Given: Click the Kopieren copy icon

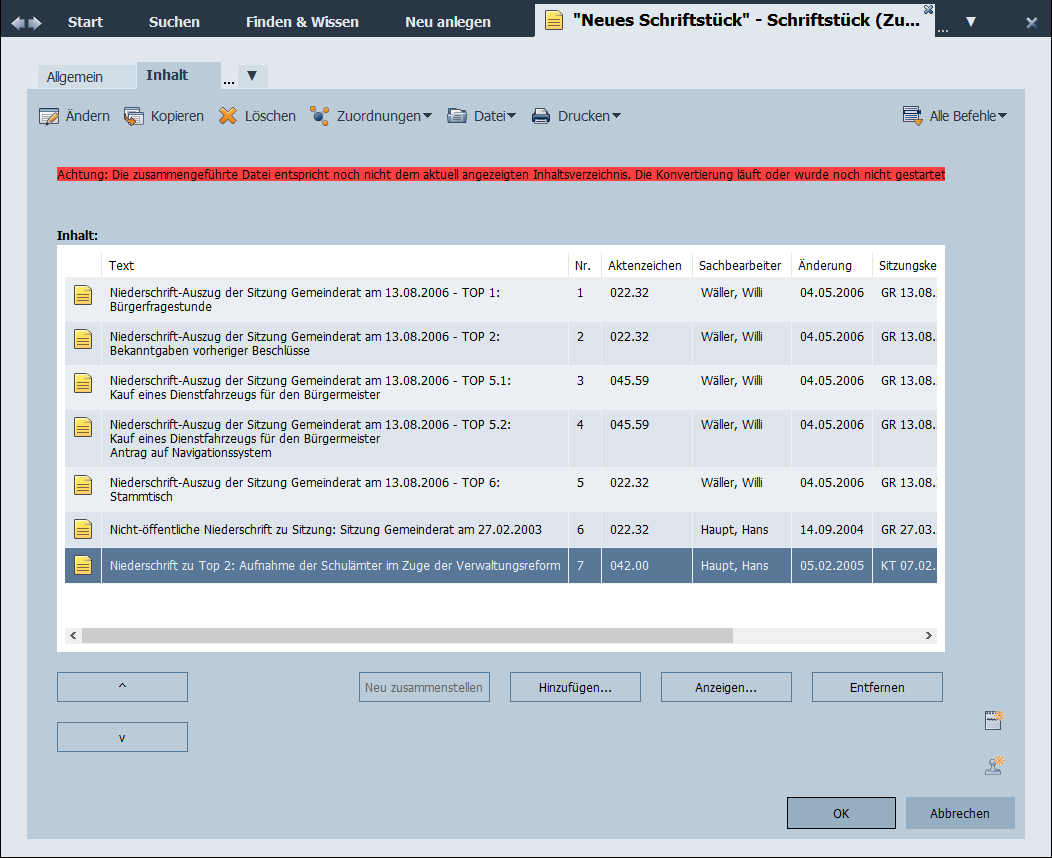Looking at the screenshot, I should [x=134, y=116].
